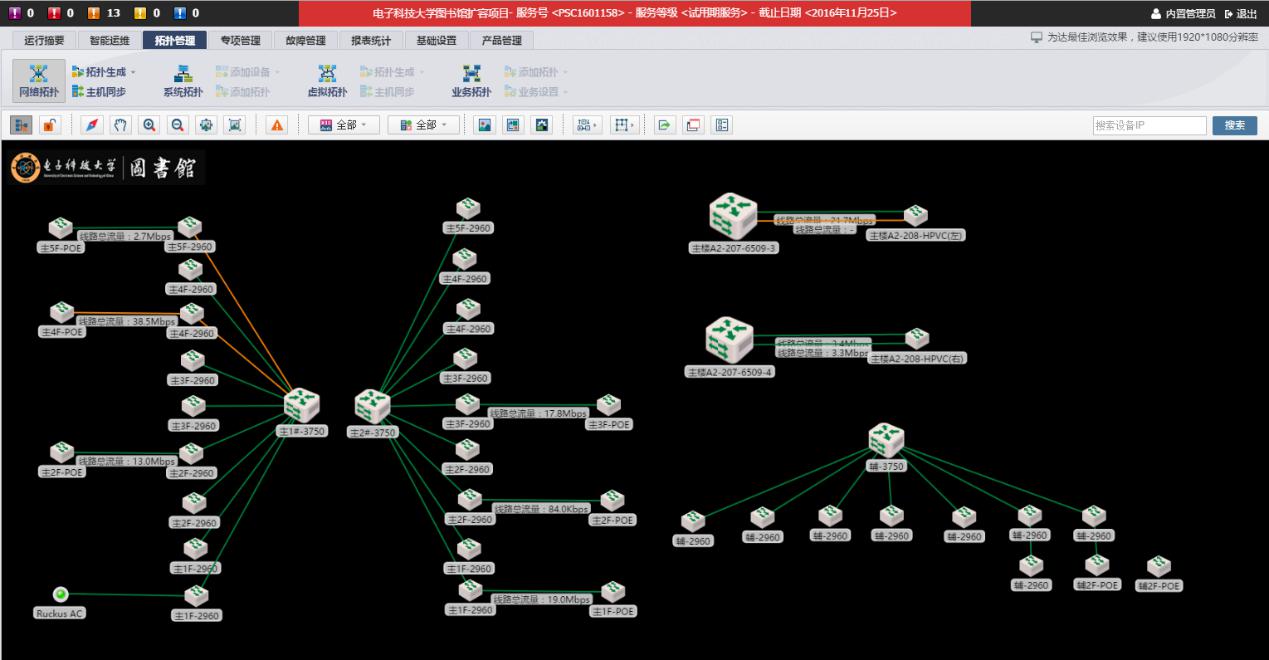Open the 运行摘要 tab
The height and width of the screenshot is (660, 1269).
44,41
